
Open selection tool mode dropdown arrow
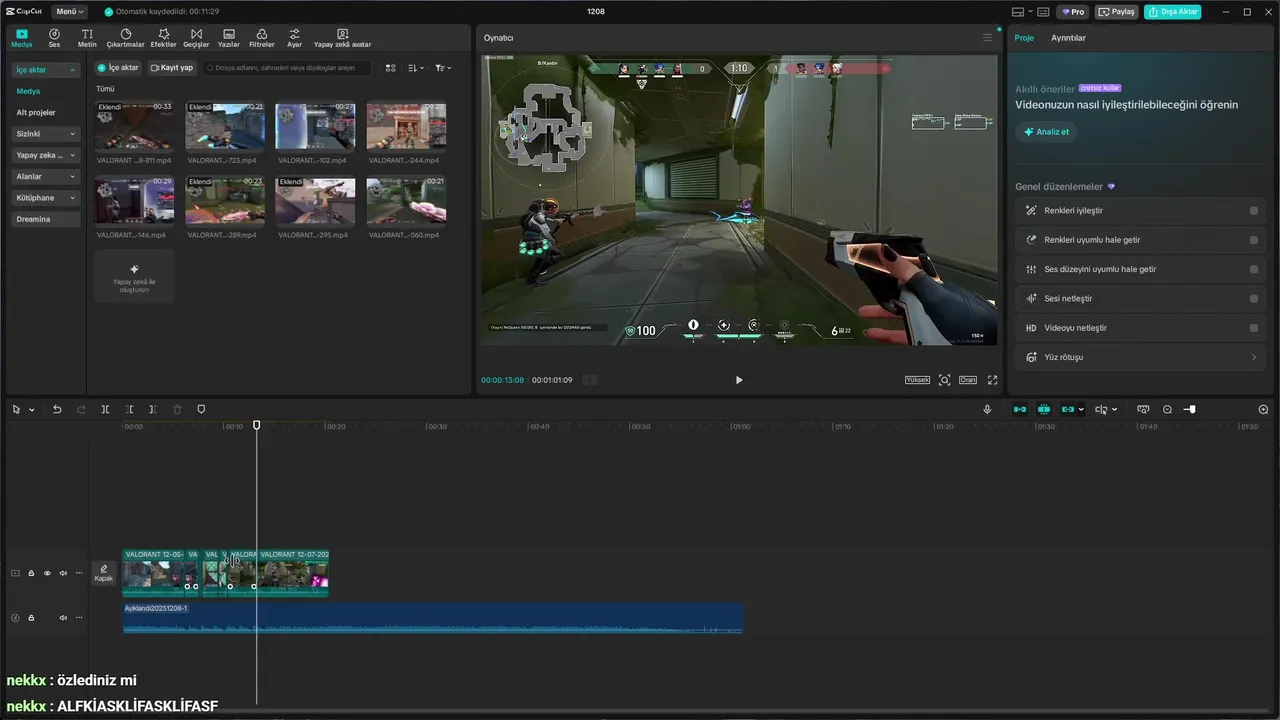(32, 409)
